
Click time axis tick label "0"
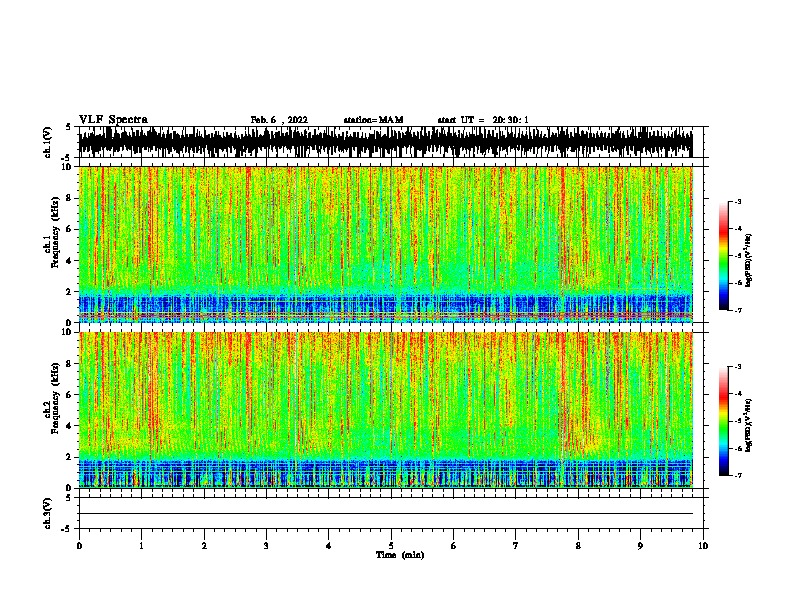[x=79, y=546]
